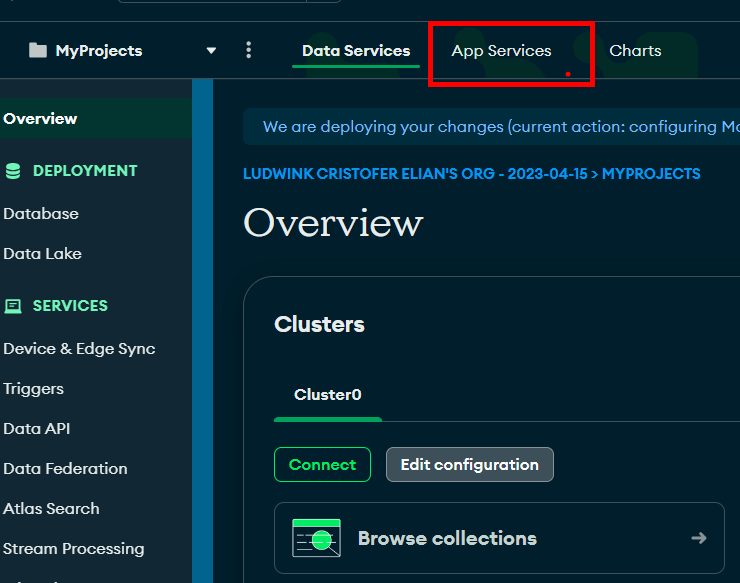This screenshot has height=583, width=740.
Task: Click the MYPROJECTS breadcrumb link
Action: click(x=651, y=174)
